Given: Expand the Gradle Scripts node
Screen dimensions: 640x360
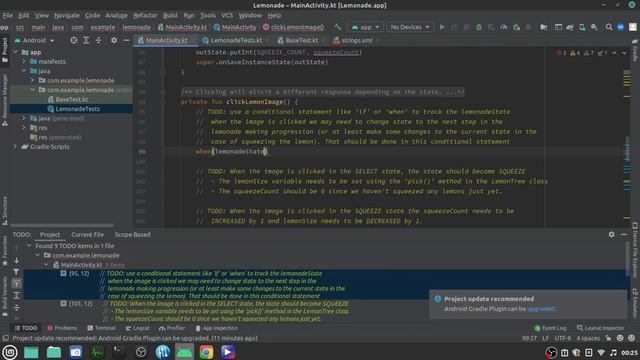Looking at the screenshot, I should point(16,147).
